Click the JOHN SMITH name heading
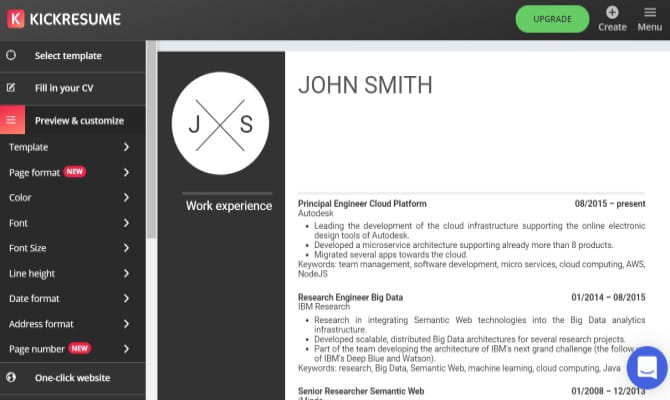The image size is (670, 400). 365,85
